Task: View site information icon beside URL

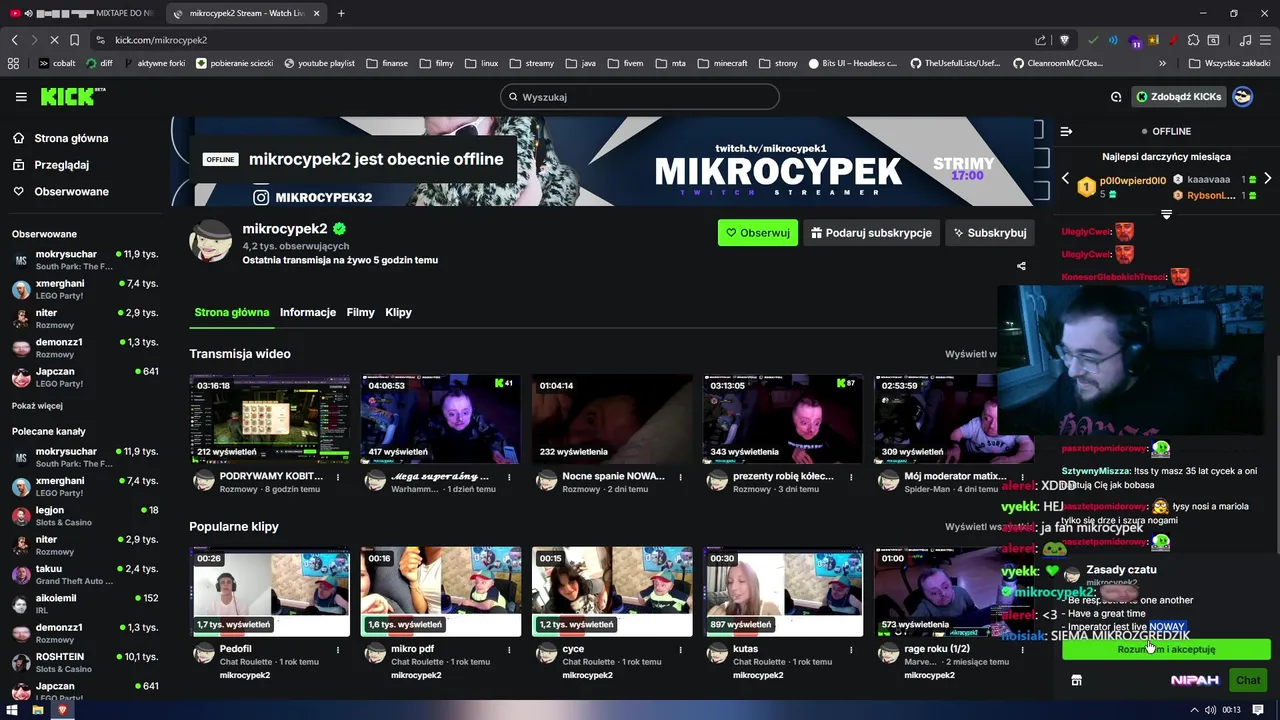Action: (100, 40)
